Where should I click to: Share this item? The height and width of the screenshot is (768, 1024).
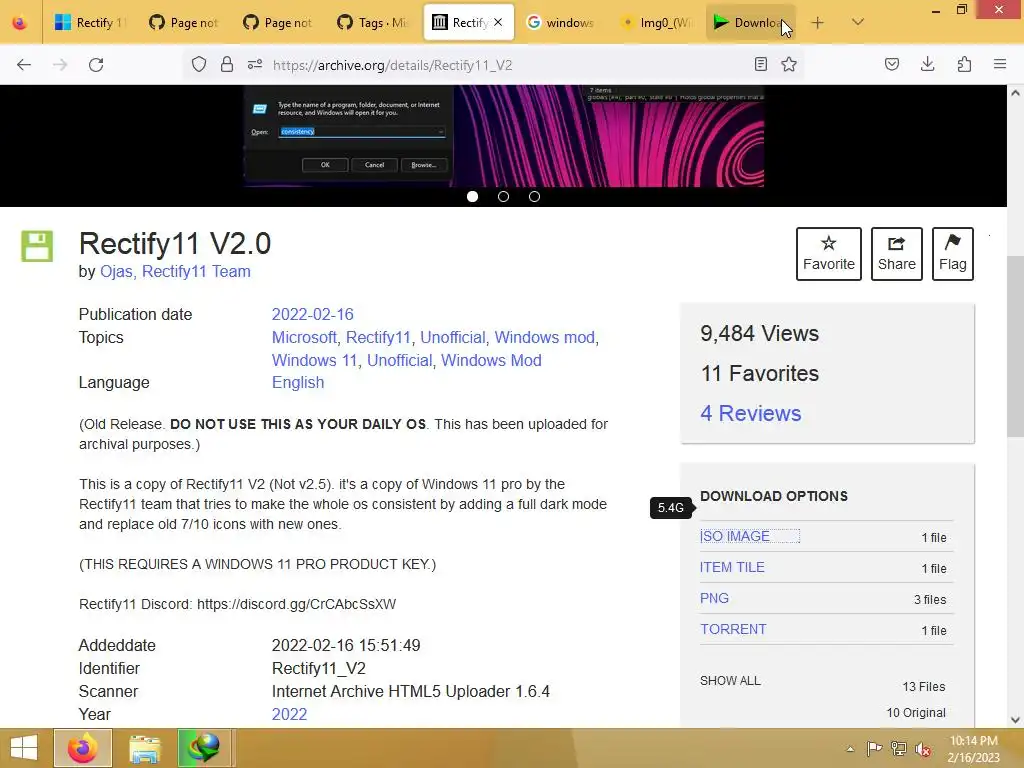[x=897, y=253]
